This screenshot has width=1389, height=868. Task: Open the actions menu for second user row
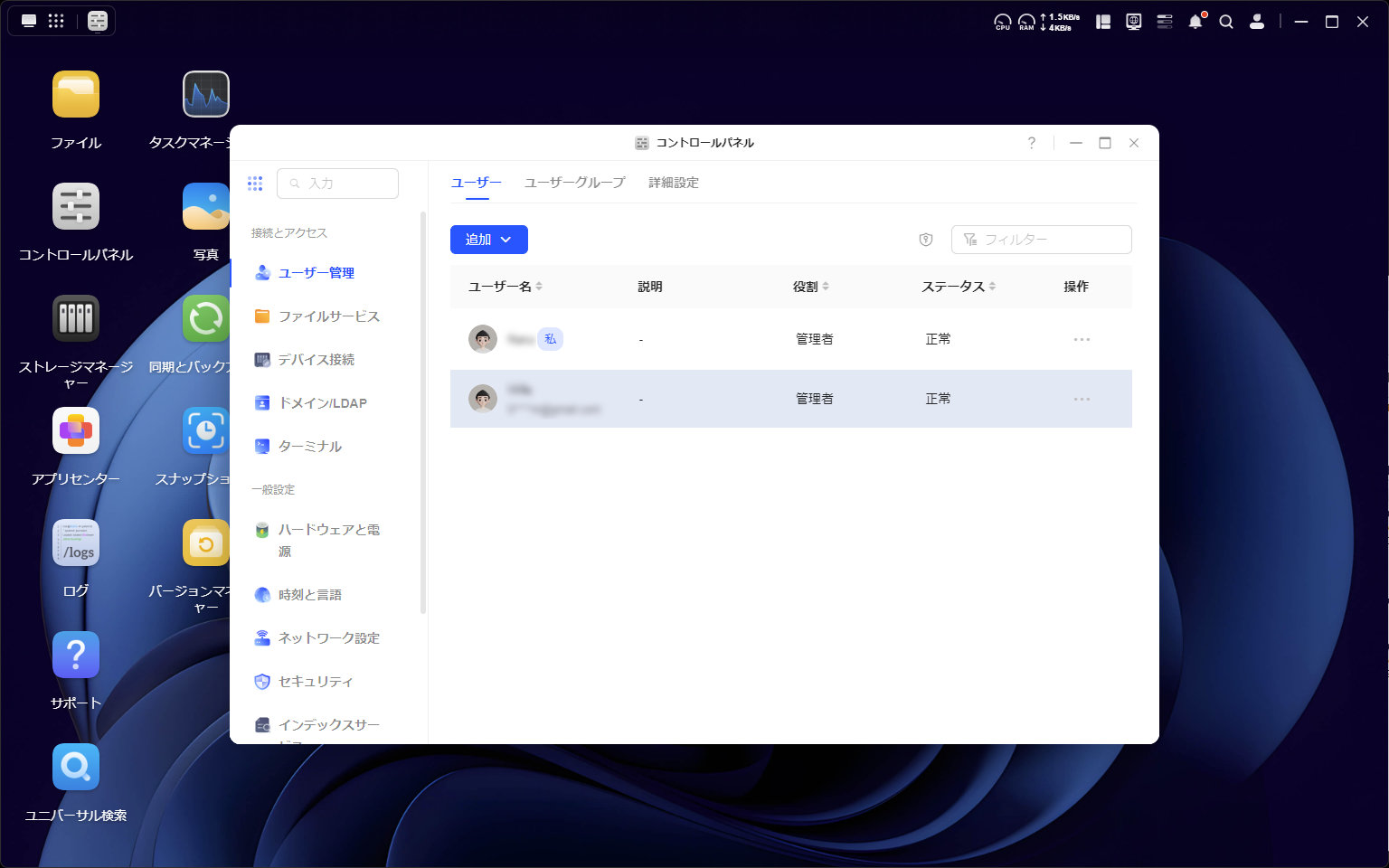(x=1082, y=399)
